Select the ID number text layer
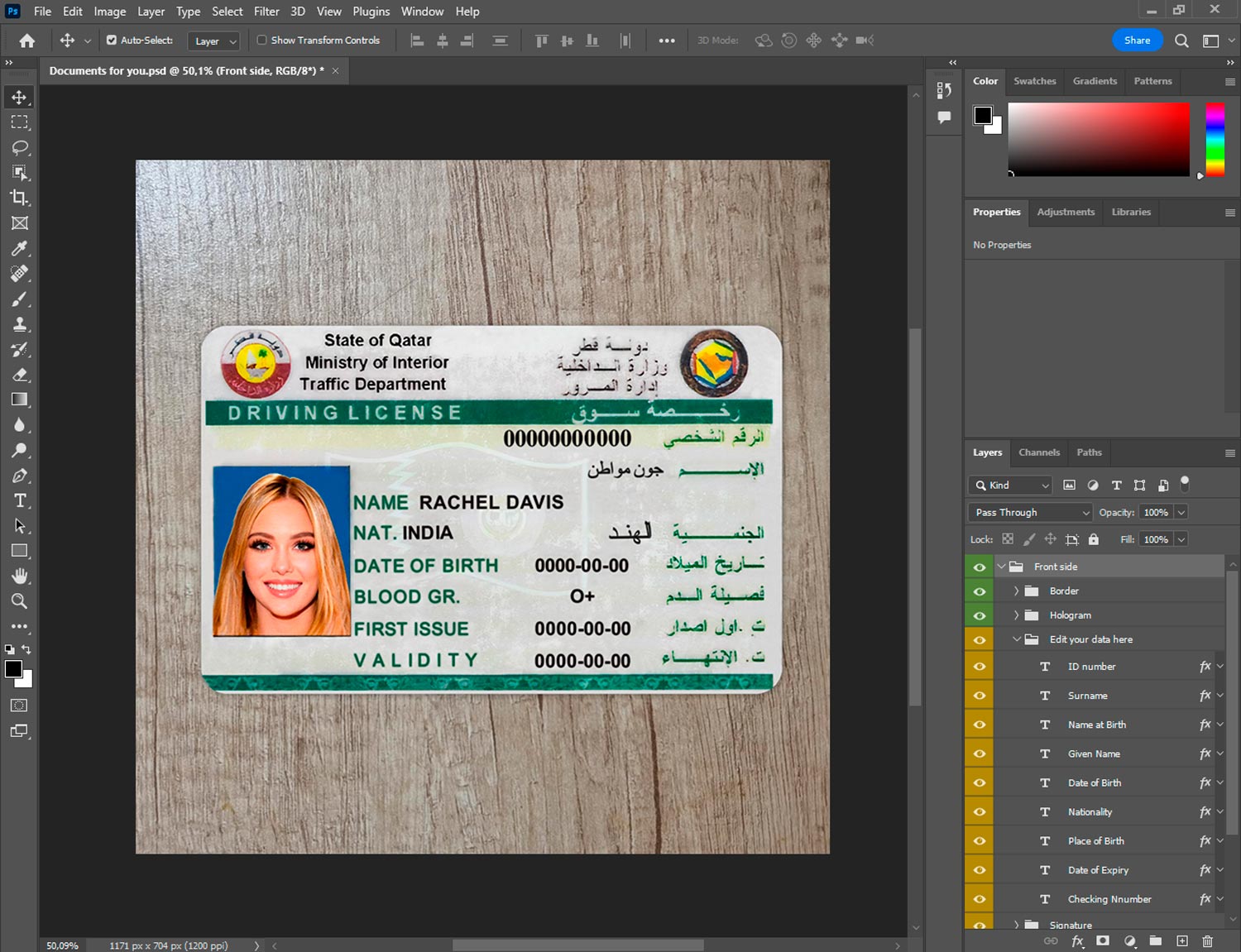 tap(1091, 667)
